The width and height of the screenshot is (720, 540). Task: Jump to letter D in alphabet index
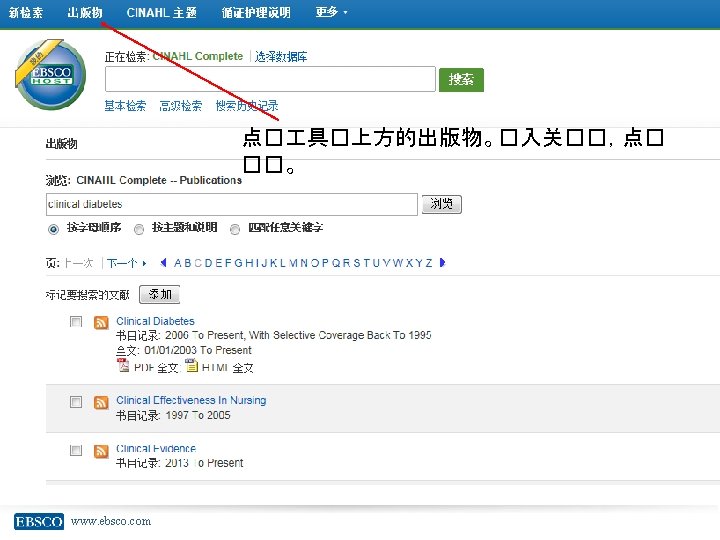click(x=208, y=263)
